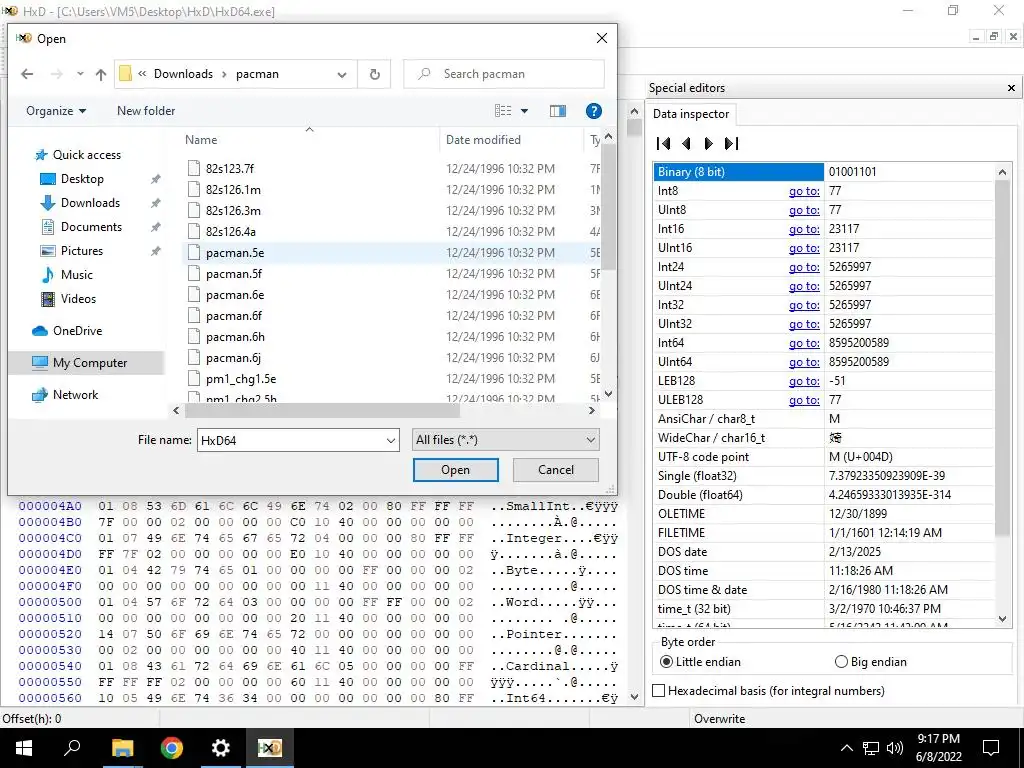
Task: Expand the address bar history dropdown
Action: click(342, 74)
